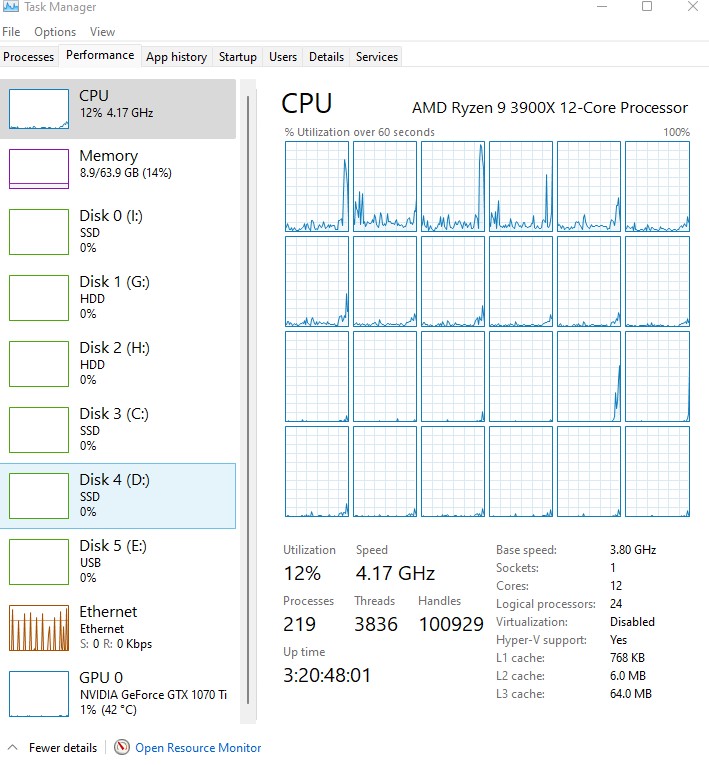709x765 pixels.
Task: Click the Task Manager title bar icon
Action: [11, 6]
